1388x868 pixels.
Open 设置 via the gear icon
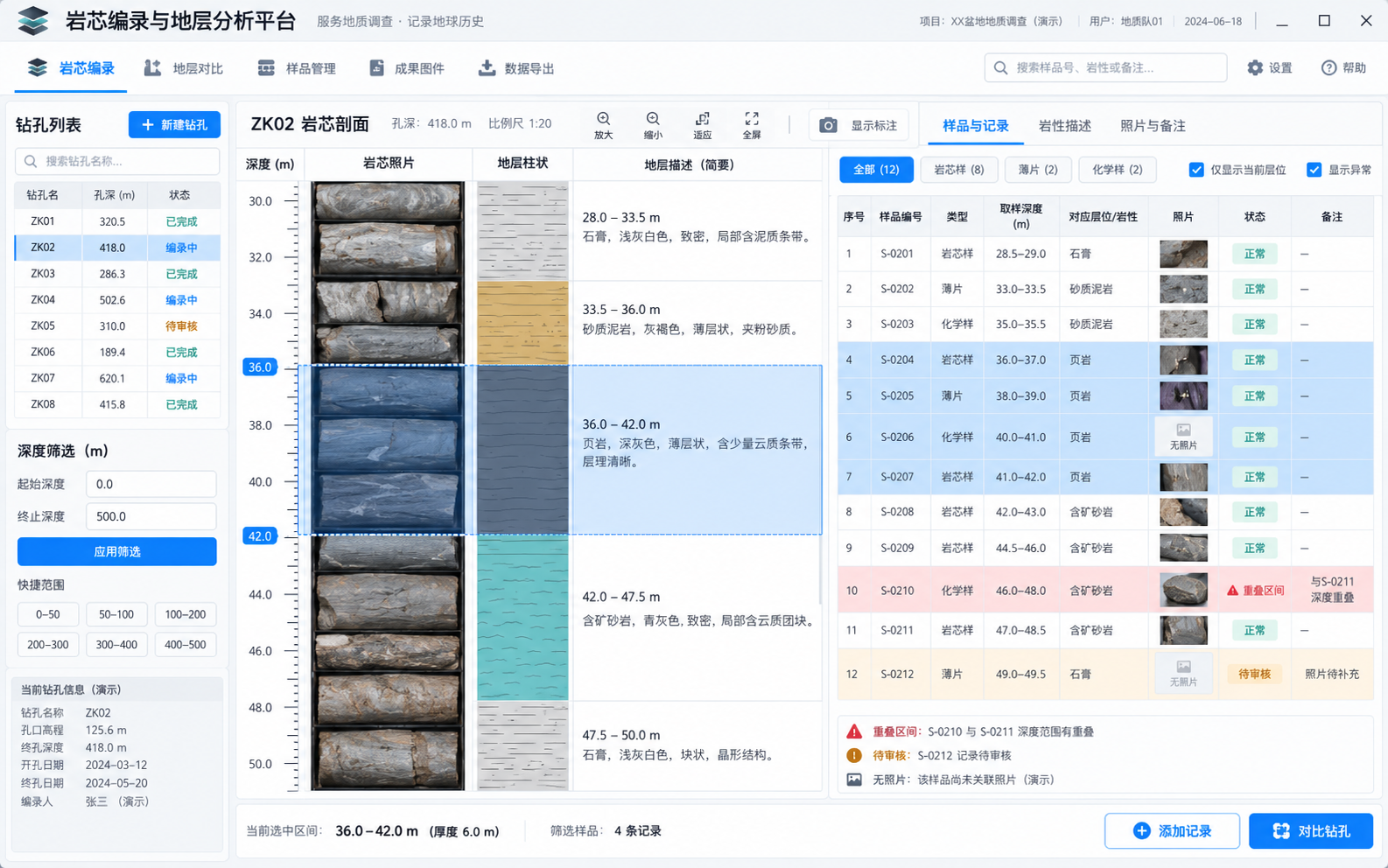pyautogui.click(x=1255, y=68)
